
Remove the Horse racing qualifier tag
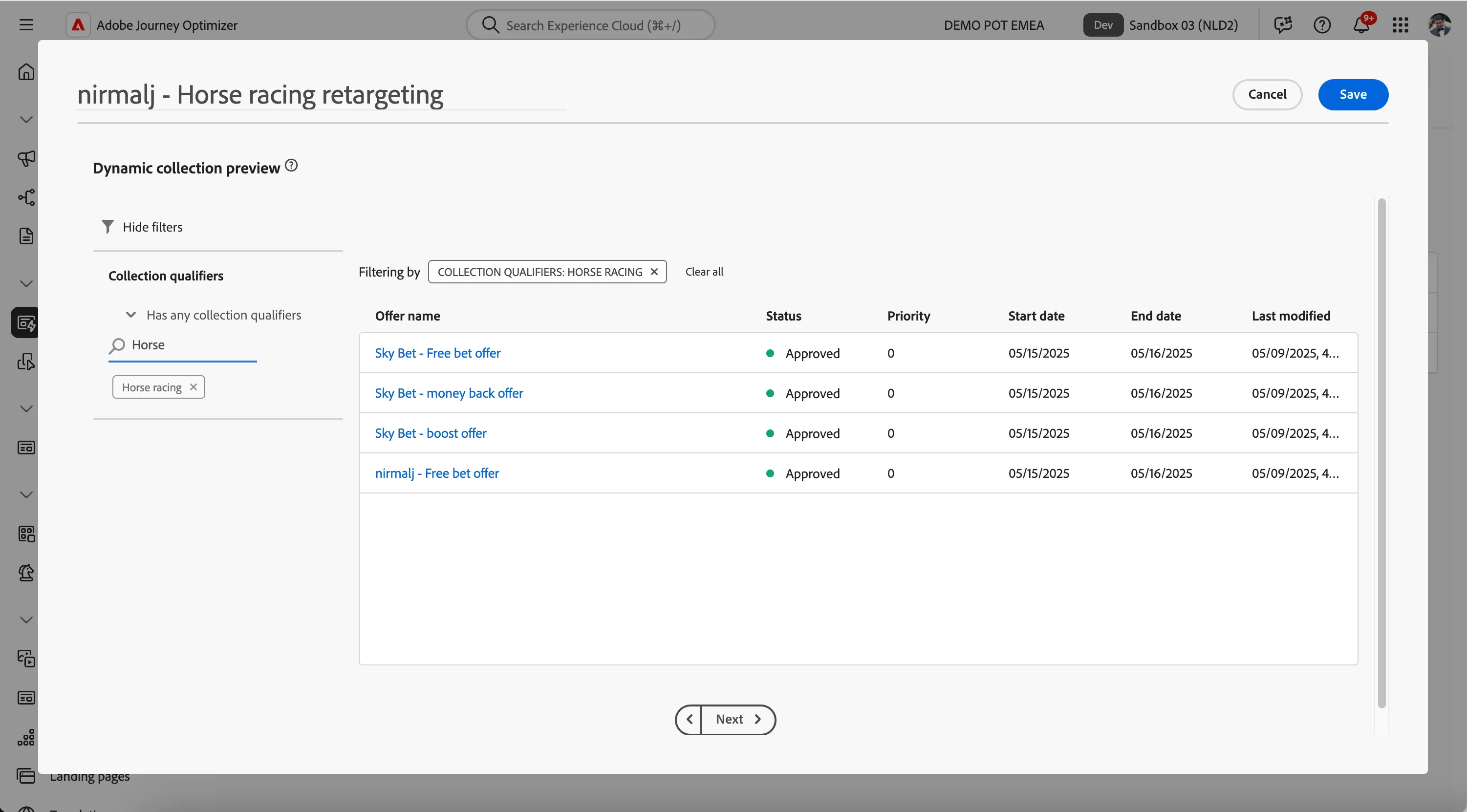(x=194, y=387)
